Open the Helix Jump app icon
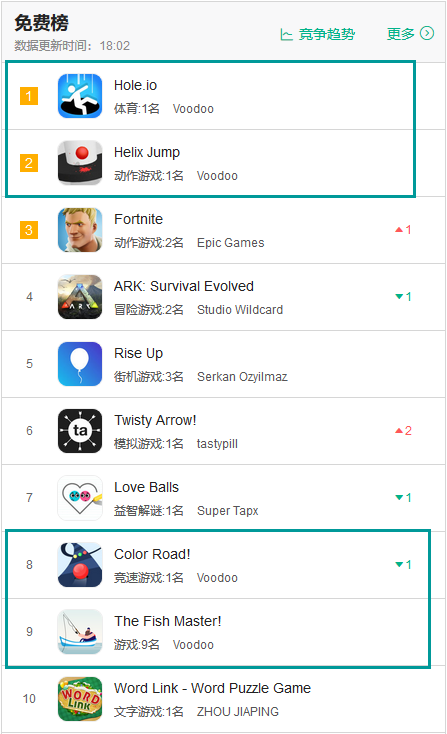The image size is (447, 734). pos(80,163)
